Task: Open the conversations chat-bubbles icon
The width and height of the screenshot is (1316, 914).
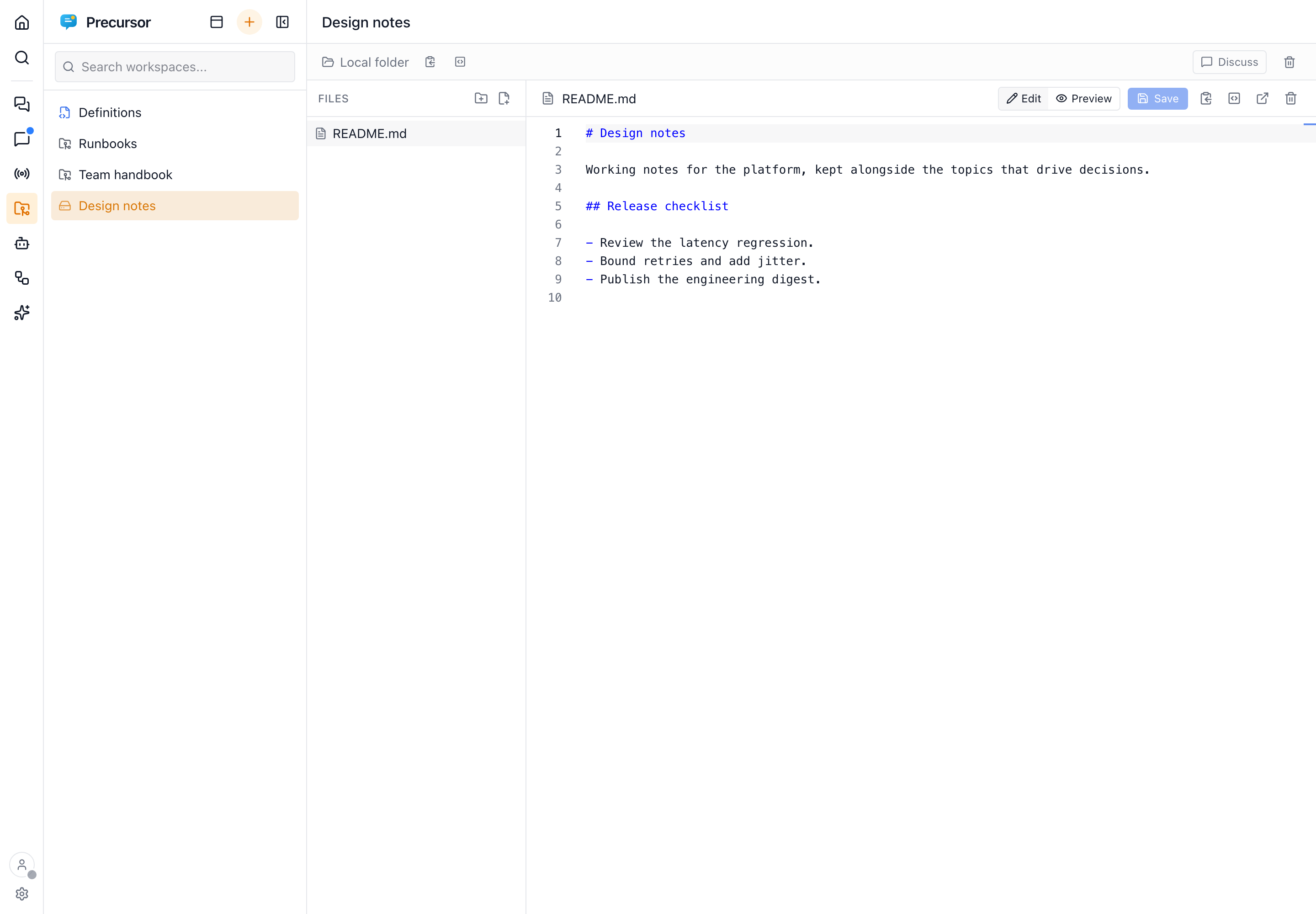Action: point(22,104)
